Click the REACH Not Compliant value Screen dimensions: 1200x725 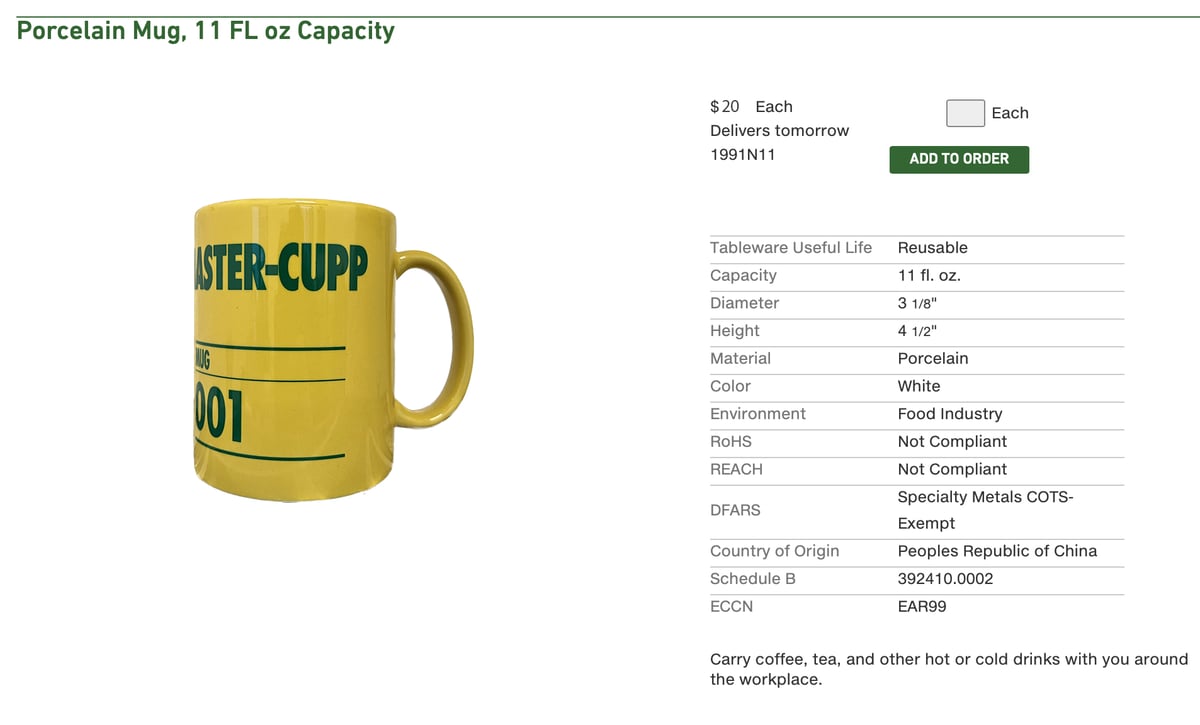pos(952,469)
